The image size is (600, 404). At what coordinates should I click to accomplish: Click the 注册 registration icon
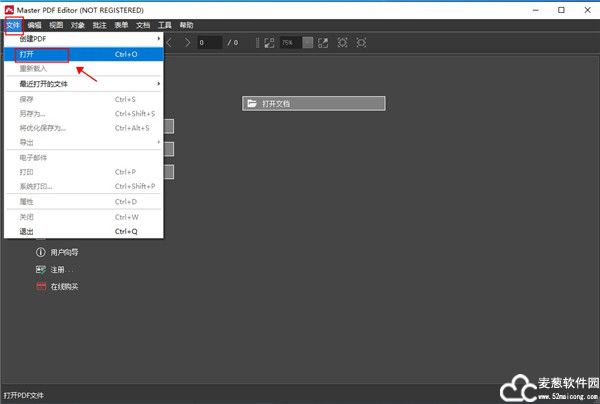[41, 269]
